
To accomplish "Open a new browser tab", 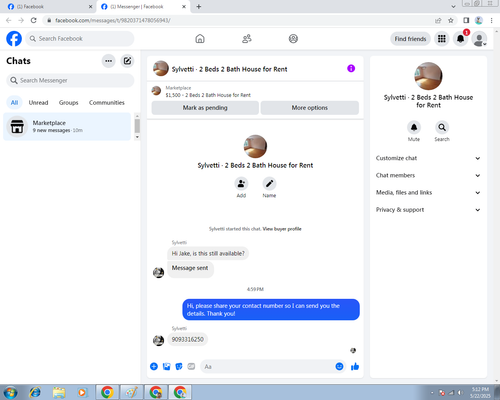I will click(199, 7).
